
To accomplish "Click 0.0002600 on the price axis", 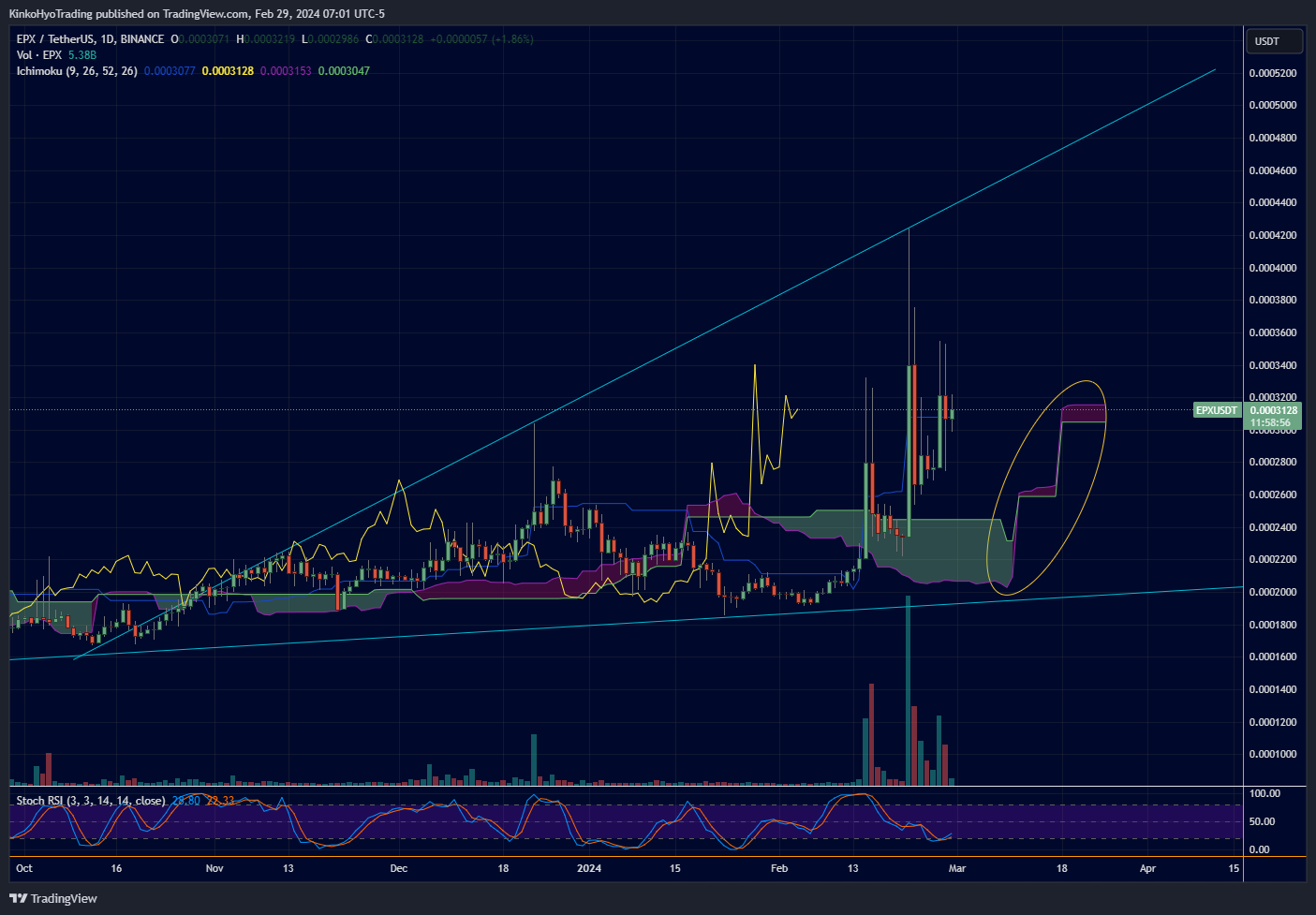I will point(1273,494).
